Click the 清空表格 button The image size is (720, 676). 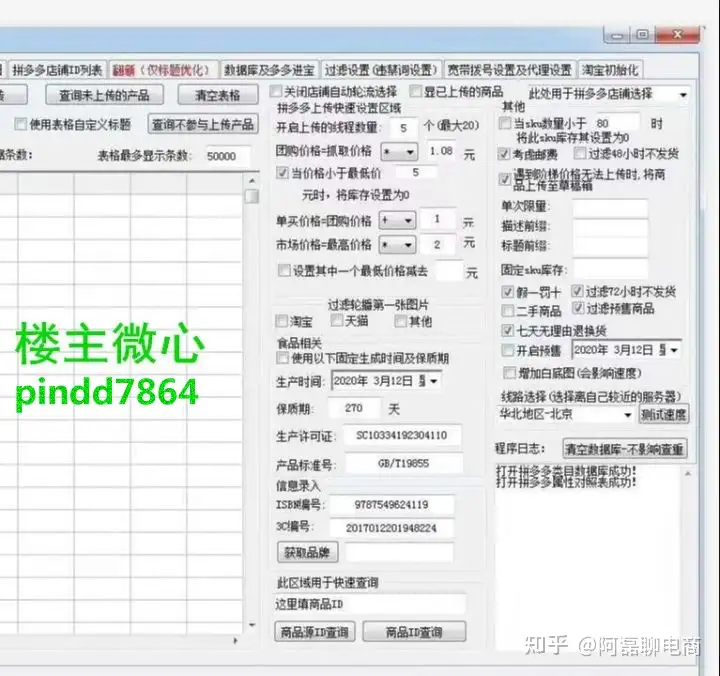[218, 95]
